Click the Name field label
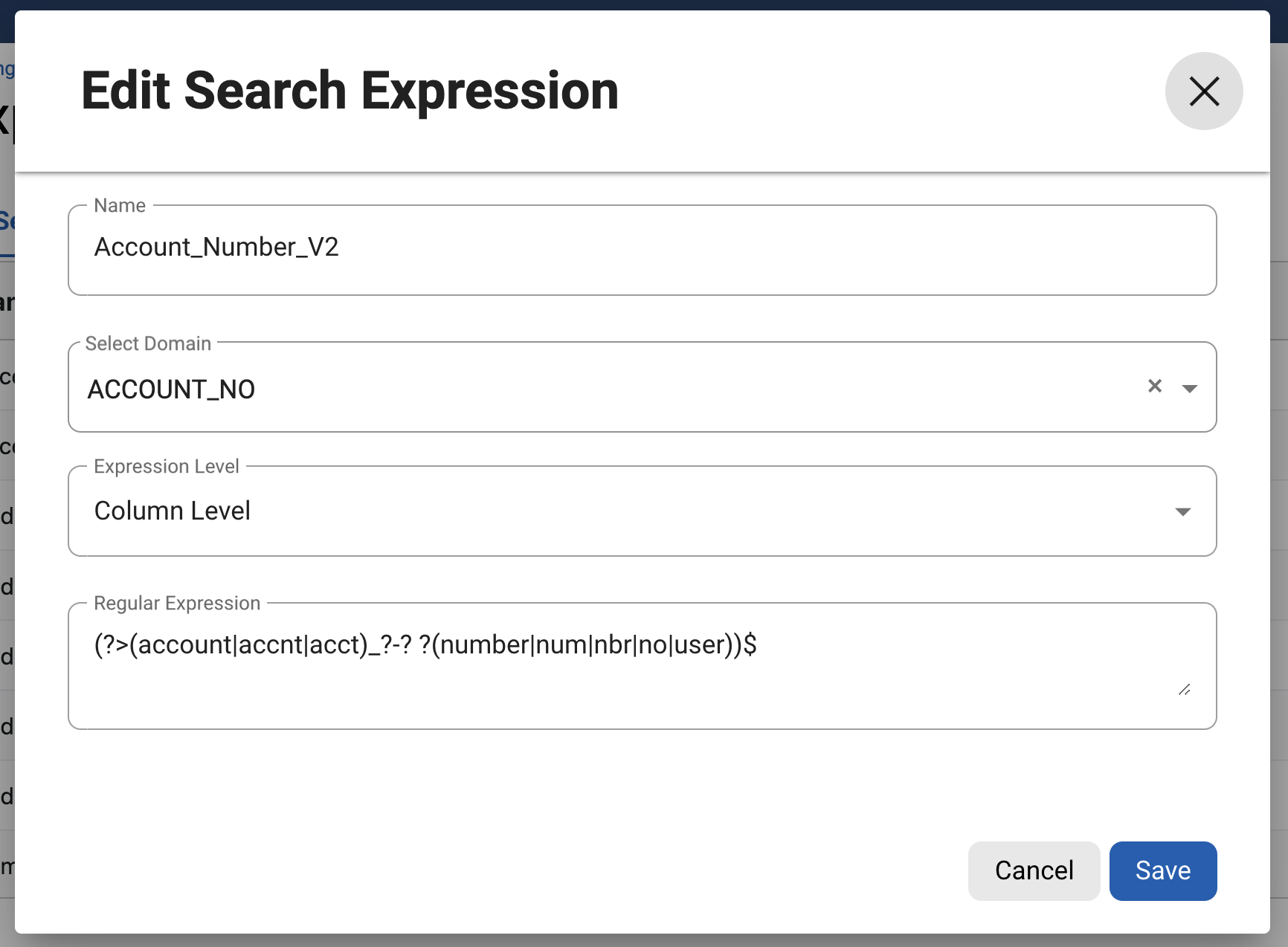The height and width of the screenshot is (947, 1288). pos(120,206)
